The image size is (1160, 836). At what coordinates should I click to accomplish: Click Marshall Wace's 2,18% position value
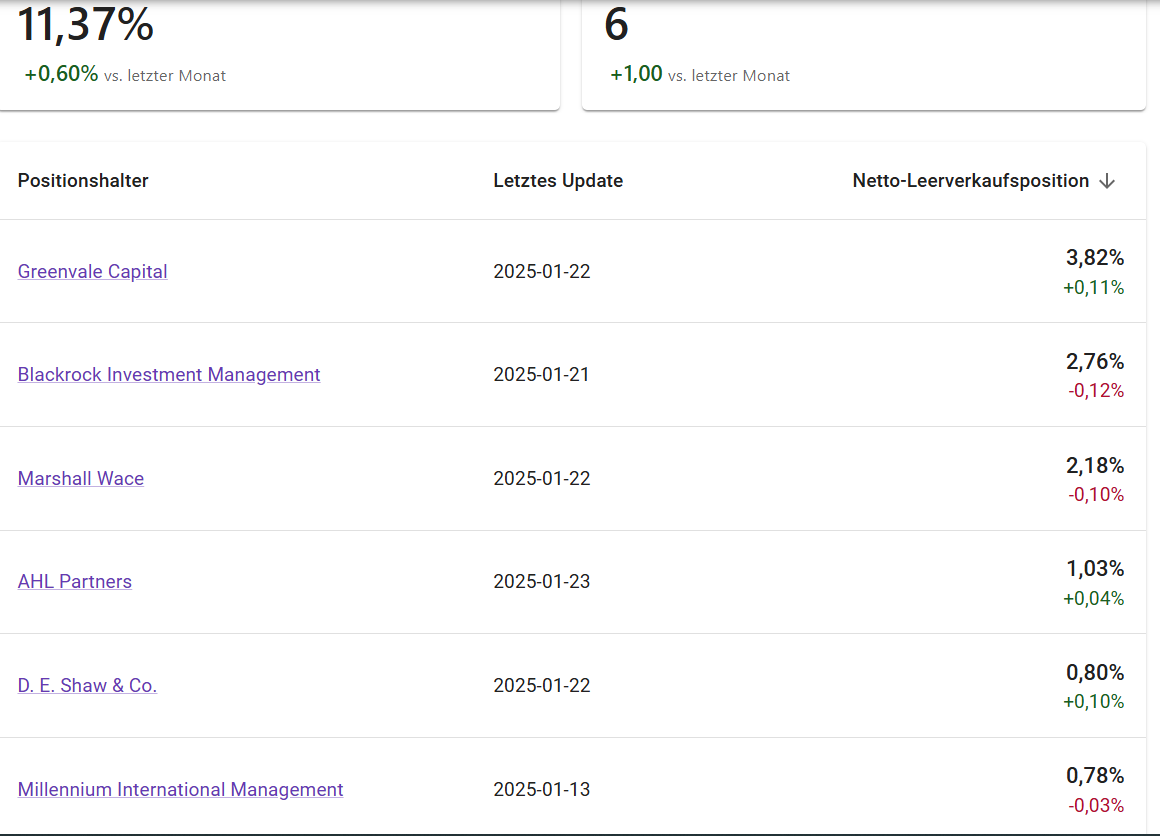tap(1094, 466)
